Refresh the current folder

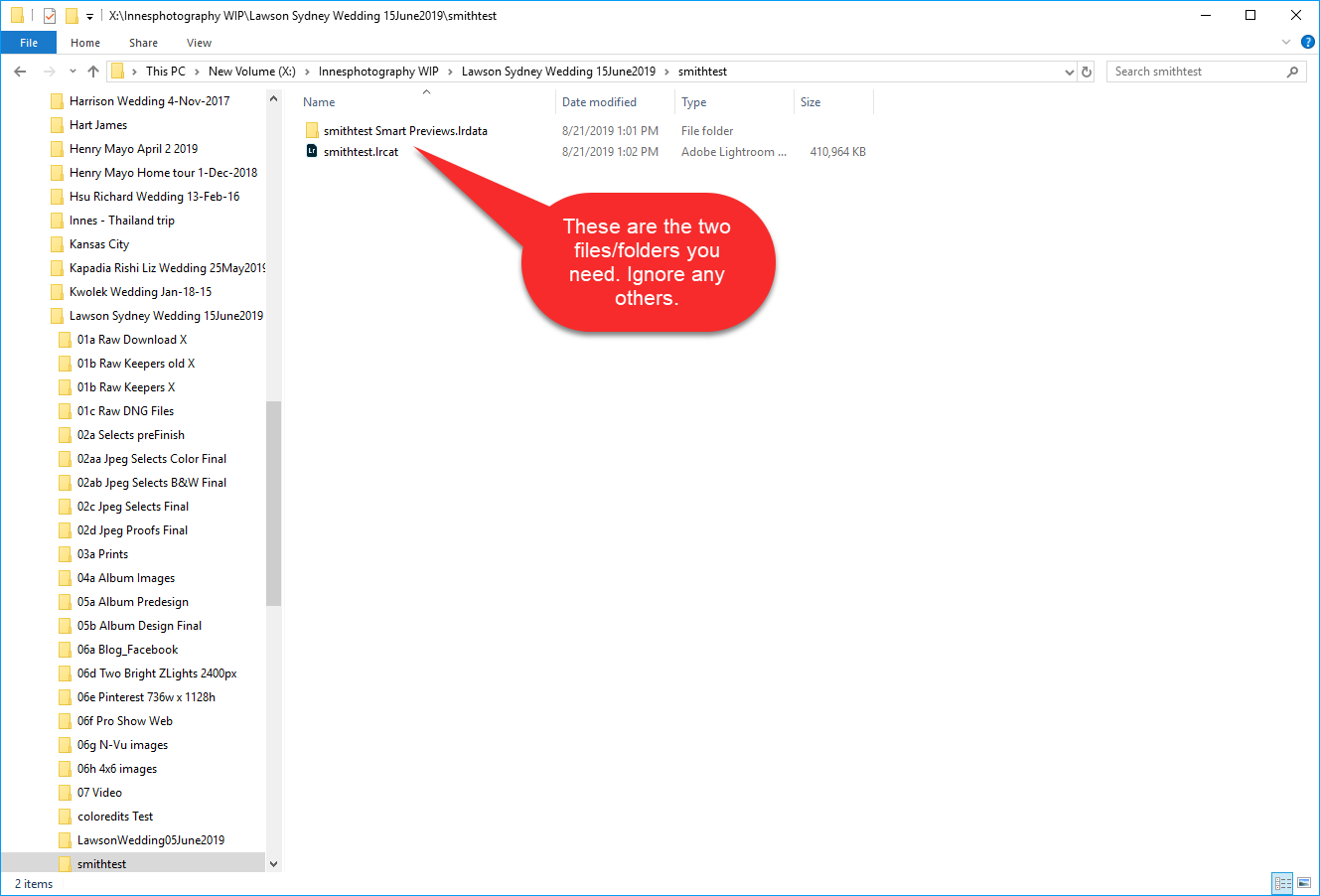pyautogui.click(x=1087, y=72)
